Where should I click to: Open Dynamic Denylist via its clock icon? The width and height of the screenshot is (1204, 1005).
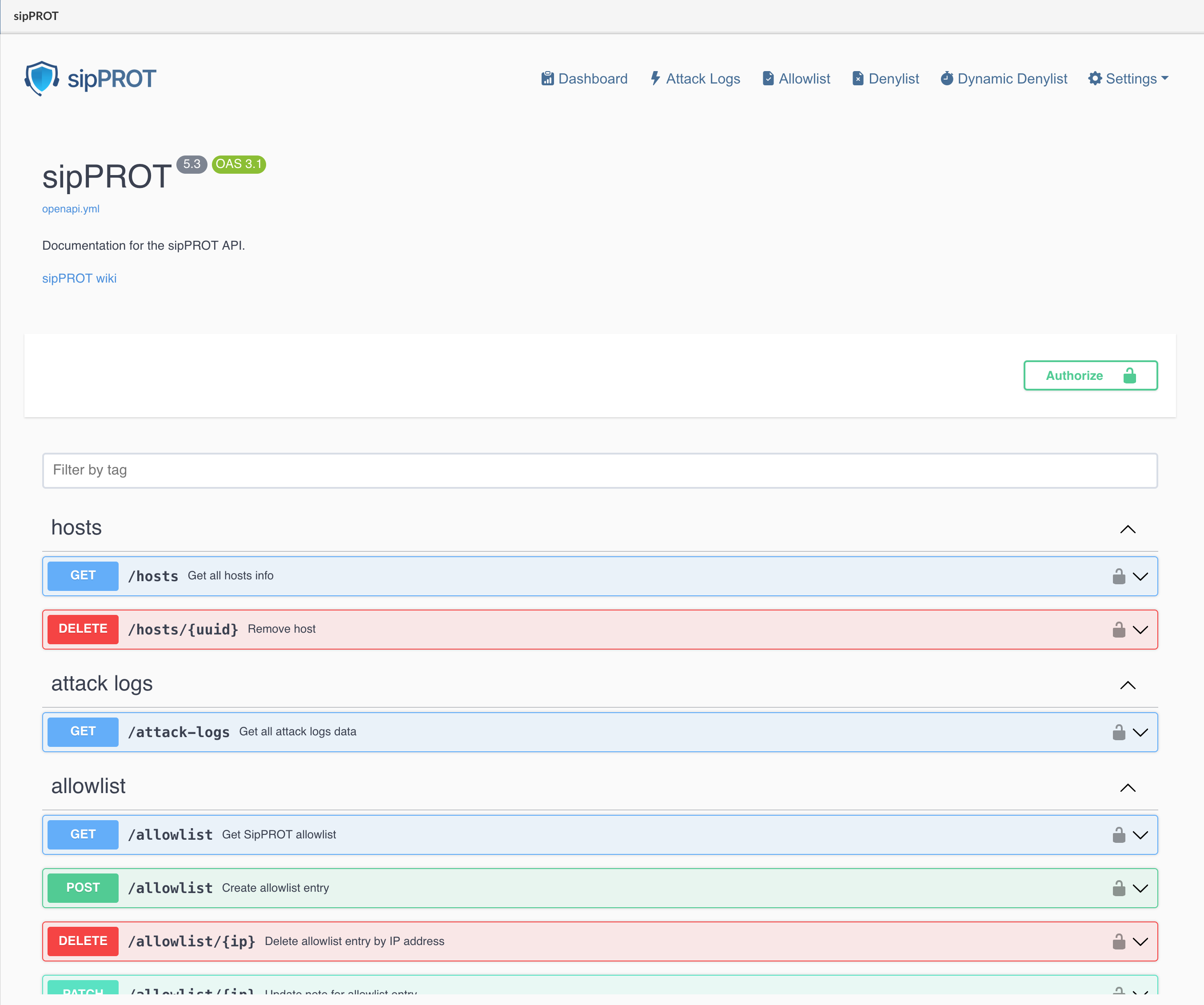point(947,79)
